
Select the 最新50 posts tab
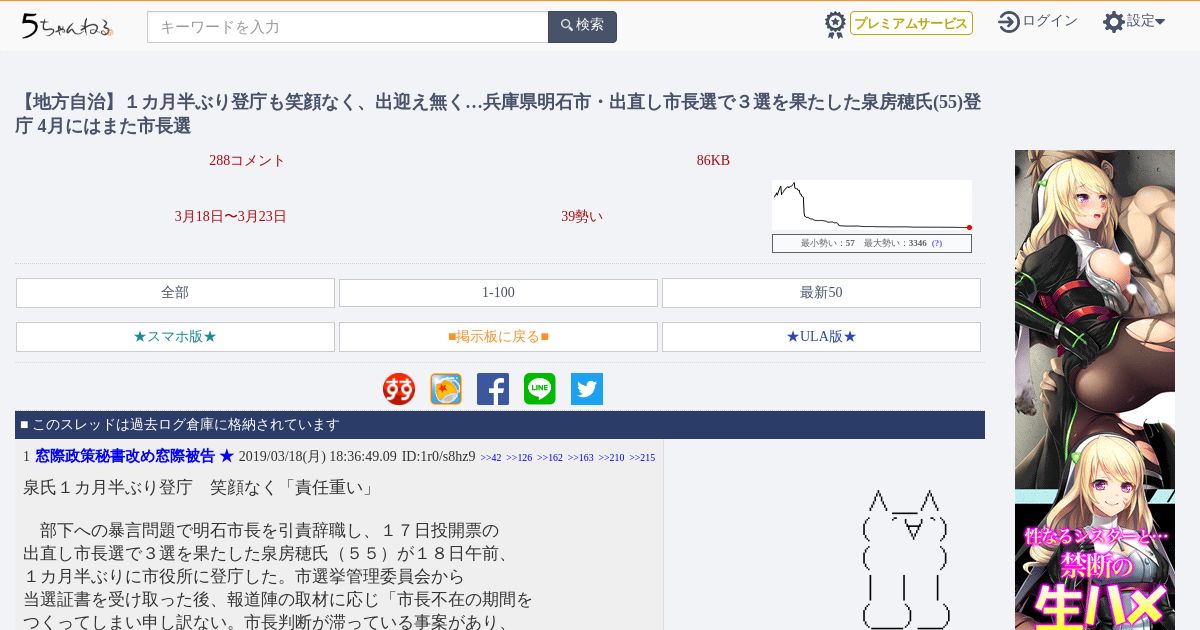[821, 293]
